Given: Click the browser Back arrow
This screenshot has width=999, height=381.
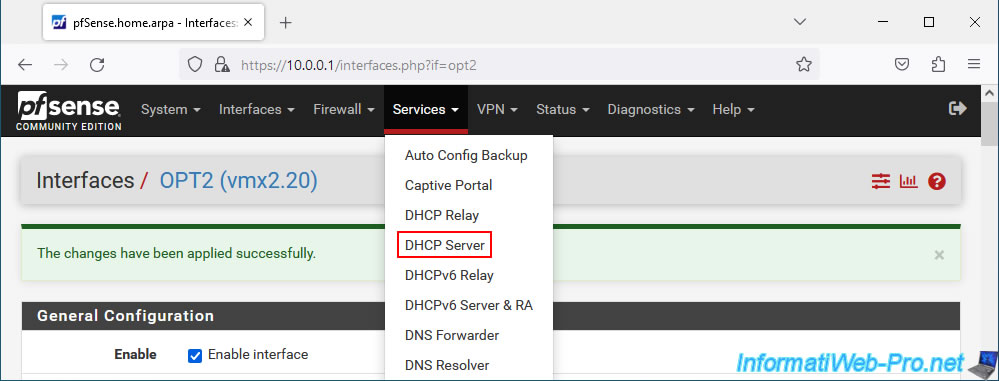Looking at the screenshot, I should (x=25, y=64).
